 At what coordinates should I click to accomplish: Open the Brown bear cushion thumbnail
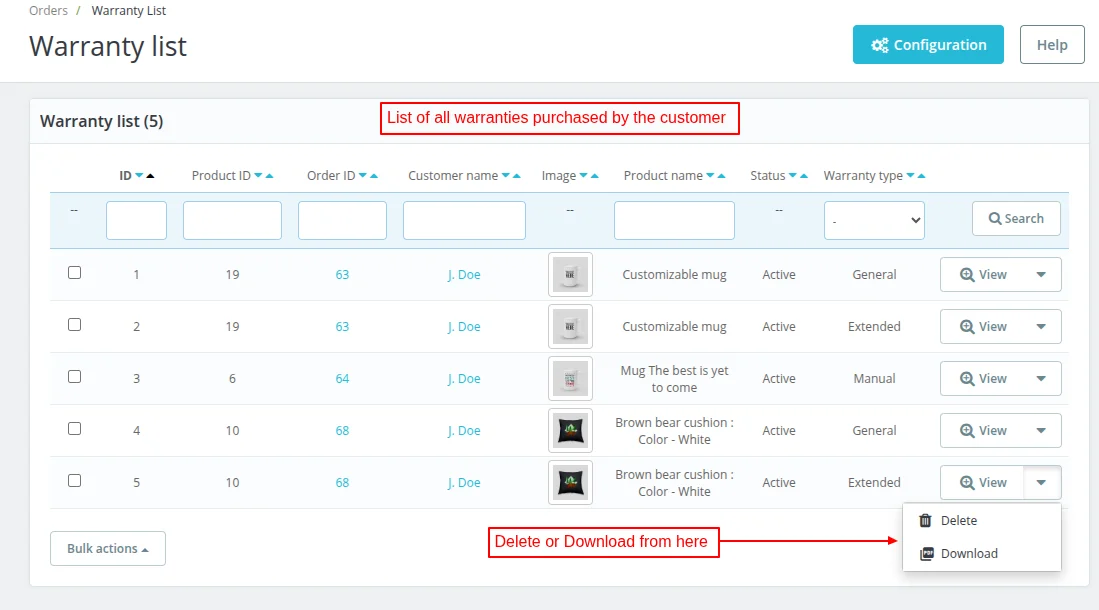click(x=570, y=430)
